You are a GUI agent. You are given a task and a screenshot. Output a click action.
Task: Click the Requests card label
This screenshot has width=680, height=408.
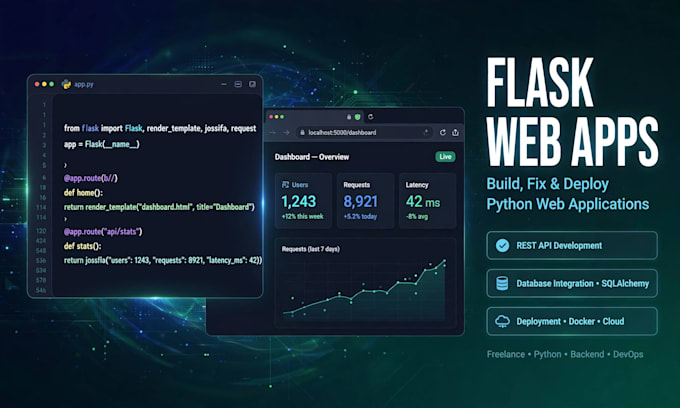[x=357, y=185]
